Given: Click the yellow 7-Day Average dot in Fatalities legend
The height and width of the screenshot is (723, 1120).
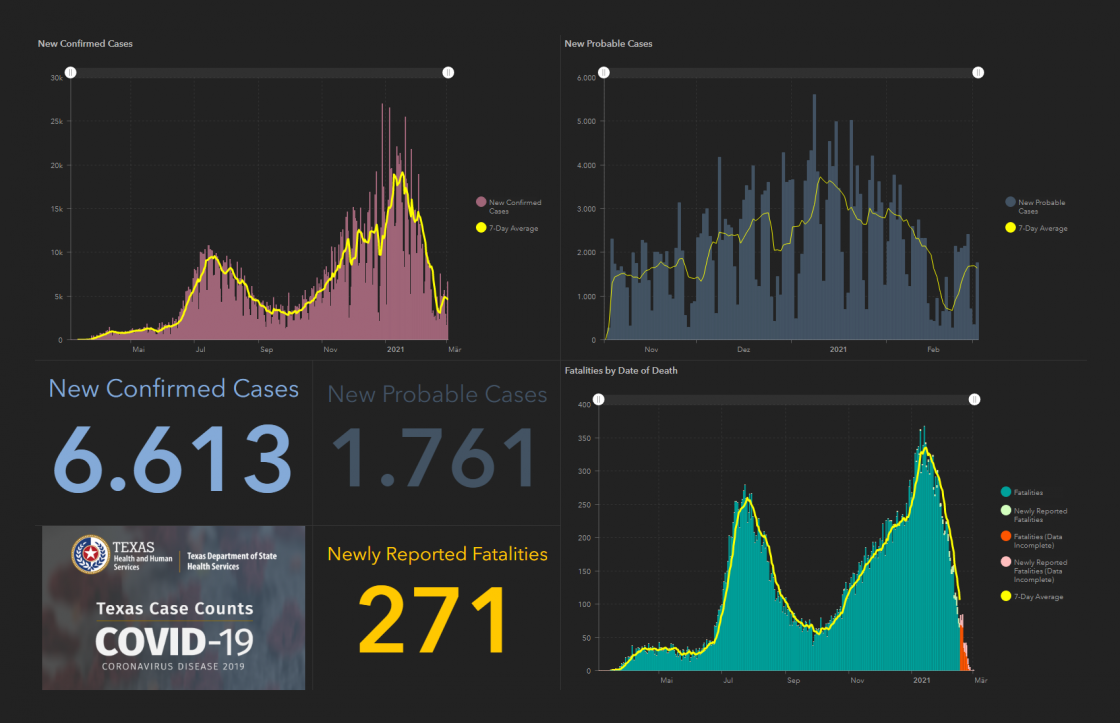Looking at the screenshot, I should click(x=1006, y=597).
